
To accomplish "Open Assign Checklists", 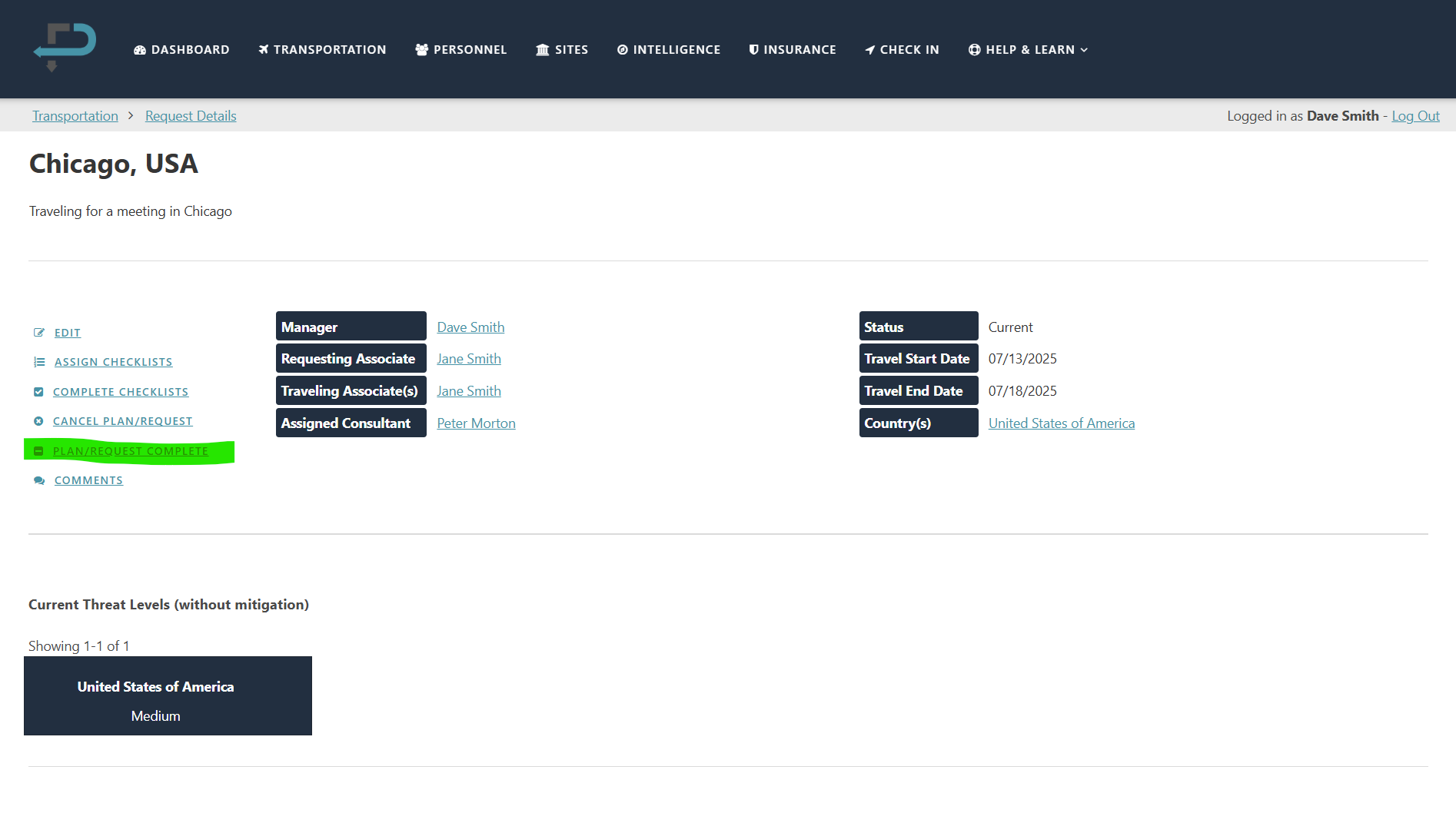I will click(114, 362).
